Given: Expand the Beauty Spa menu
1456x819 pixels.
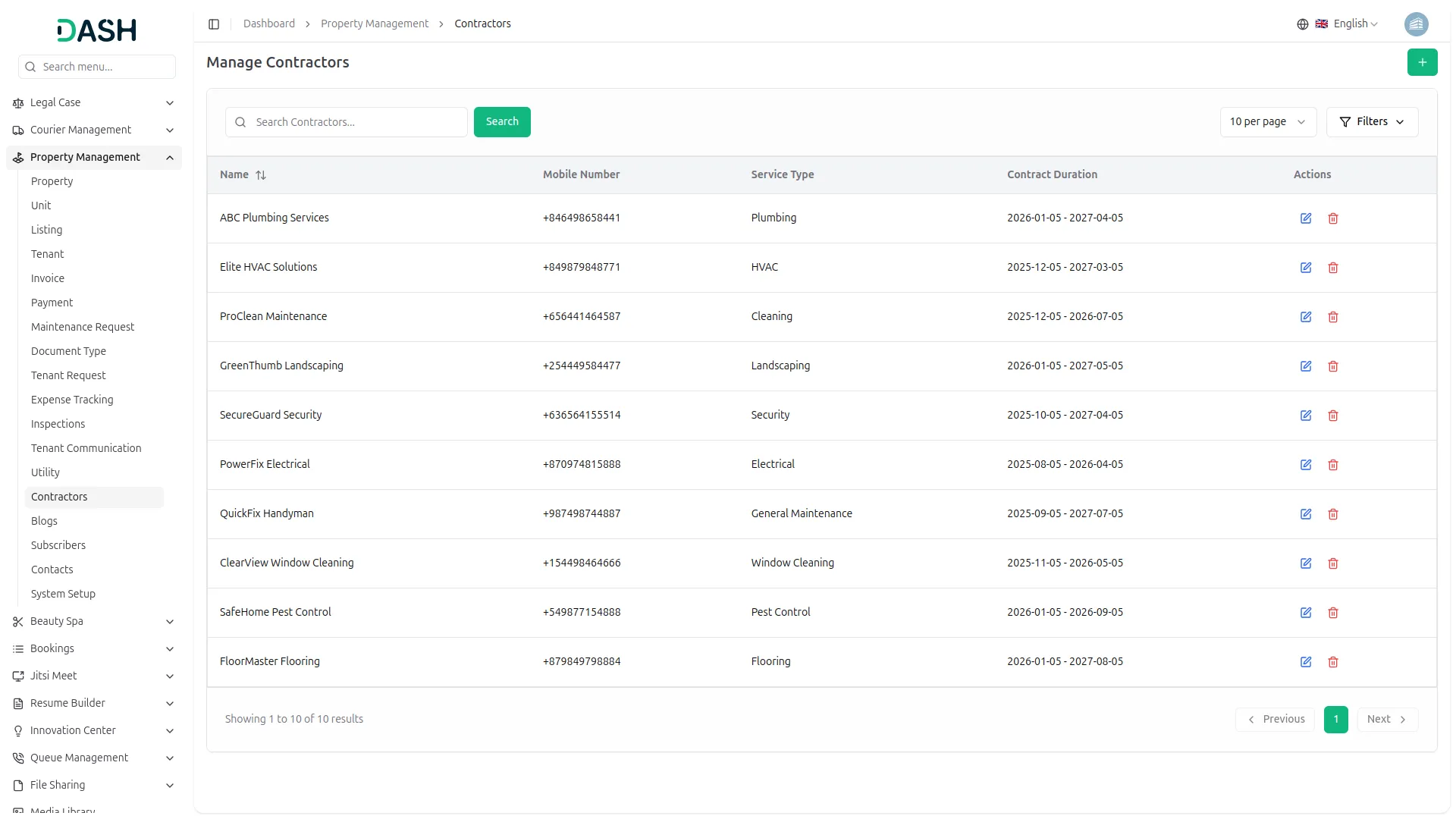Looking at the screenshot, I should [x=170, y=622].
